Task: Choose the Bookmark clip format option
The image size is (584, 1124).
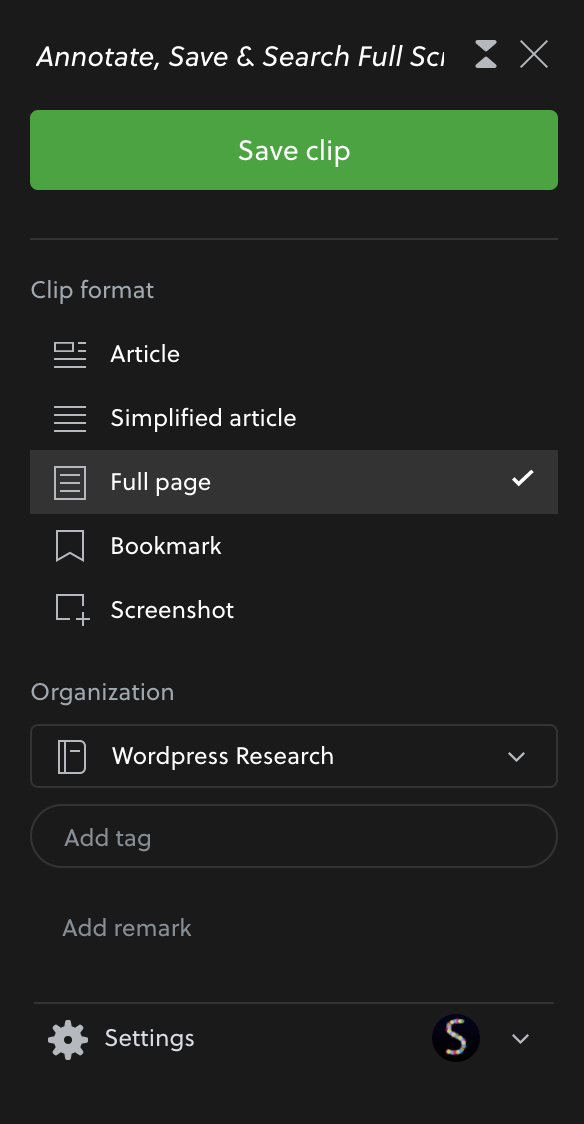Action: (294, 546)
